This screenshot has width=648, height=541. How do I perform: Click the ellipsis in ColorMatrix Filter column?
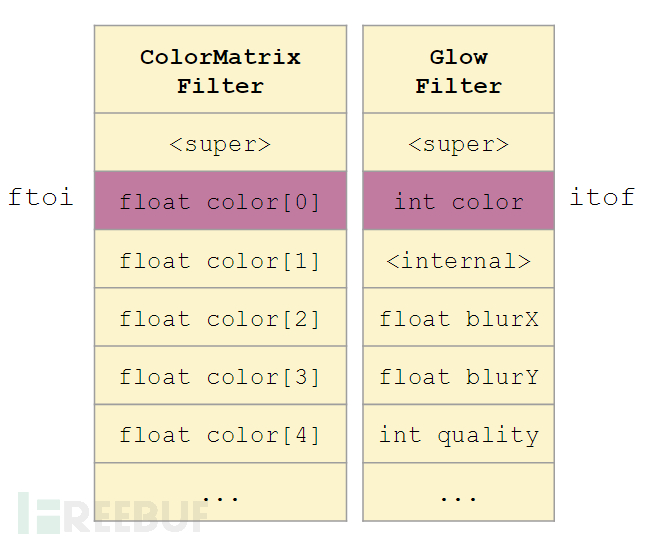(x=220, y=499)
